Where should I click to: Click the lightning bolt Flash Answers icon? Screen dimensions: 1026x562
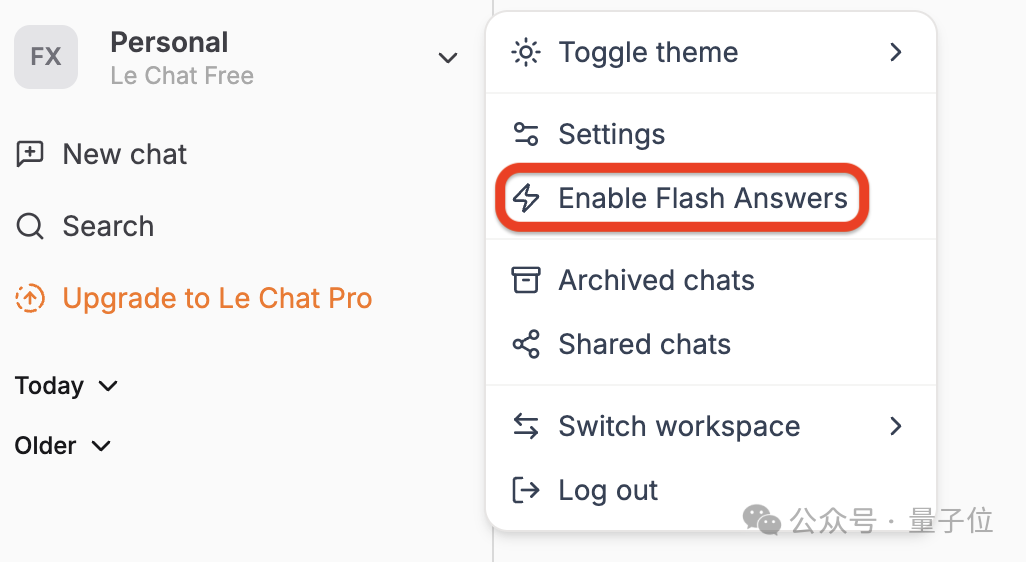click(x=525, y=198)
